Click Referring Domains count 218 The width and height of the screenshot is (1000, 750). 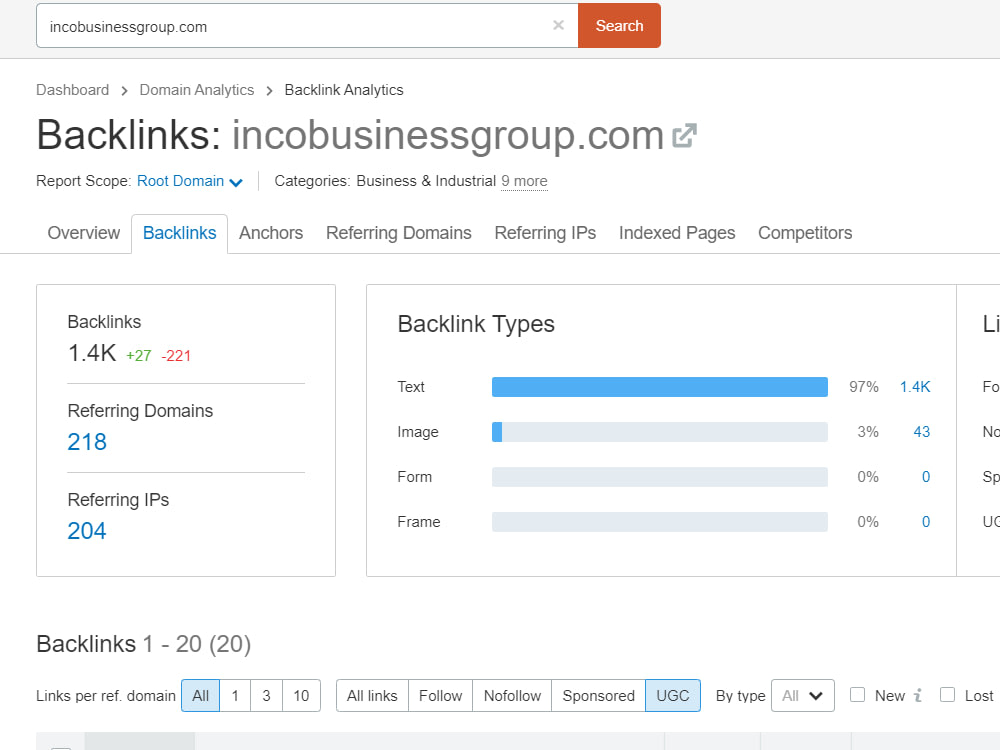pyautogui.click(x=87, y=442)
